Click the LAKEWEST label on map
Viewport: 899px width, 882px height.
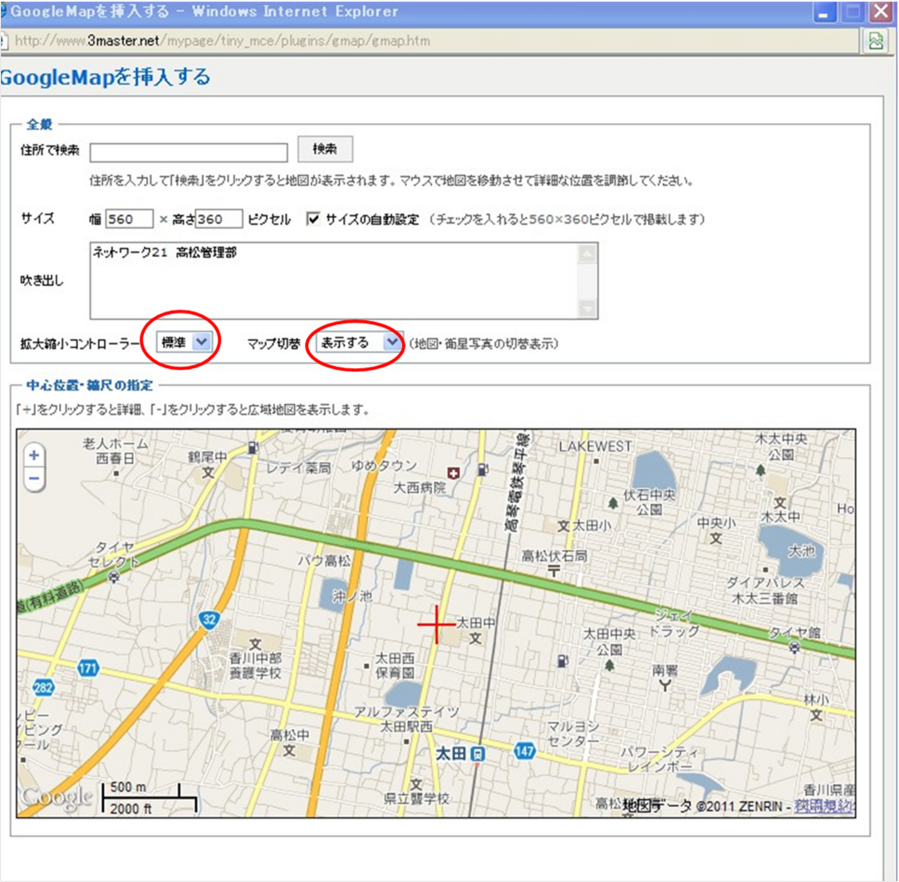point(595,446)
